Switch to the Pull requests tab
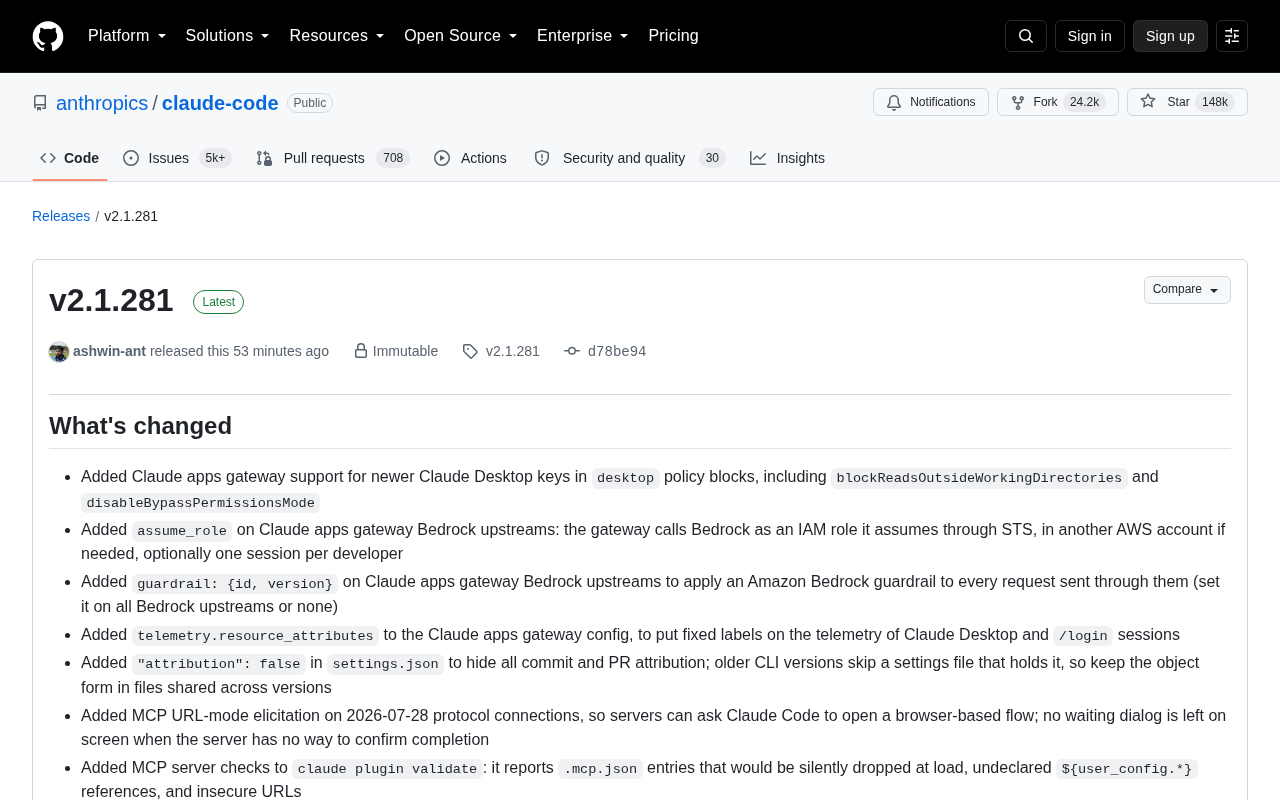The width and height of the screenshot is (1280, 800). (333, 158)
